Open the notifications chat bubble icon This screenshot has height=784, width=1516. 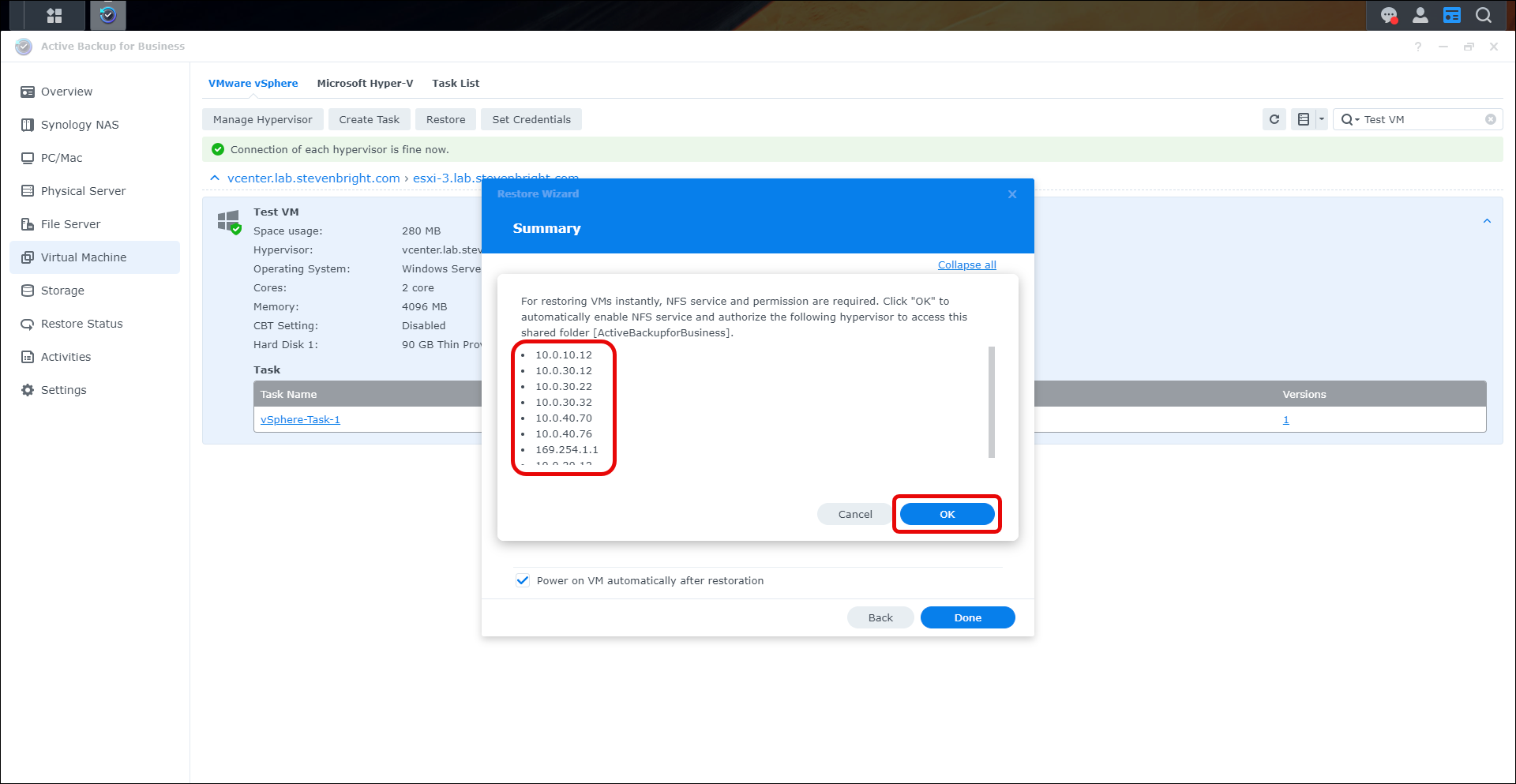tap(1388, 15)
